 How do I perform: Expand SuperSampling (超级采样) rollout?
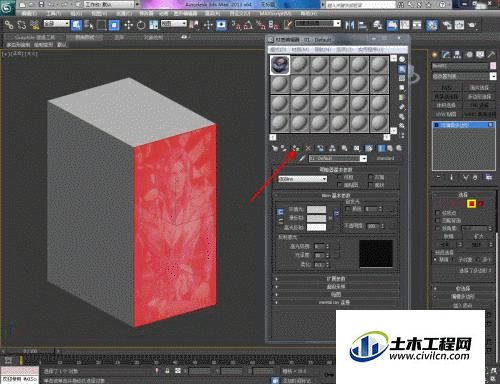336,287
